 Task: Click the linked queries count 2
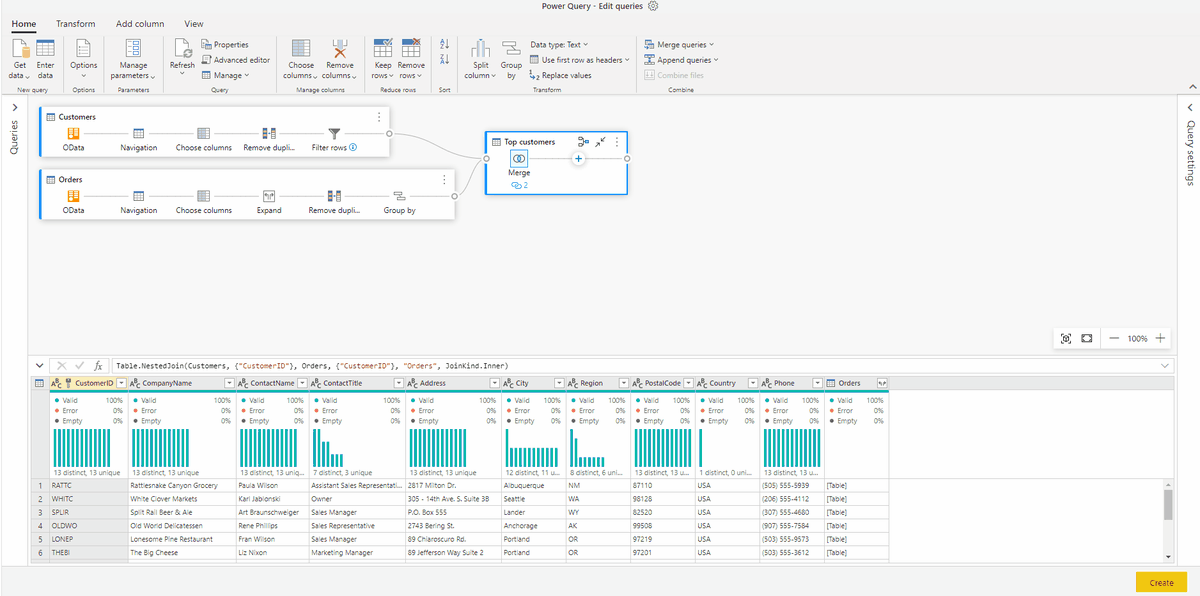pos(519,186)
